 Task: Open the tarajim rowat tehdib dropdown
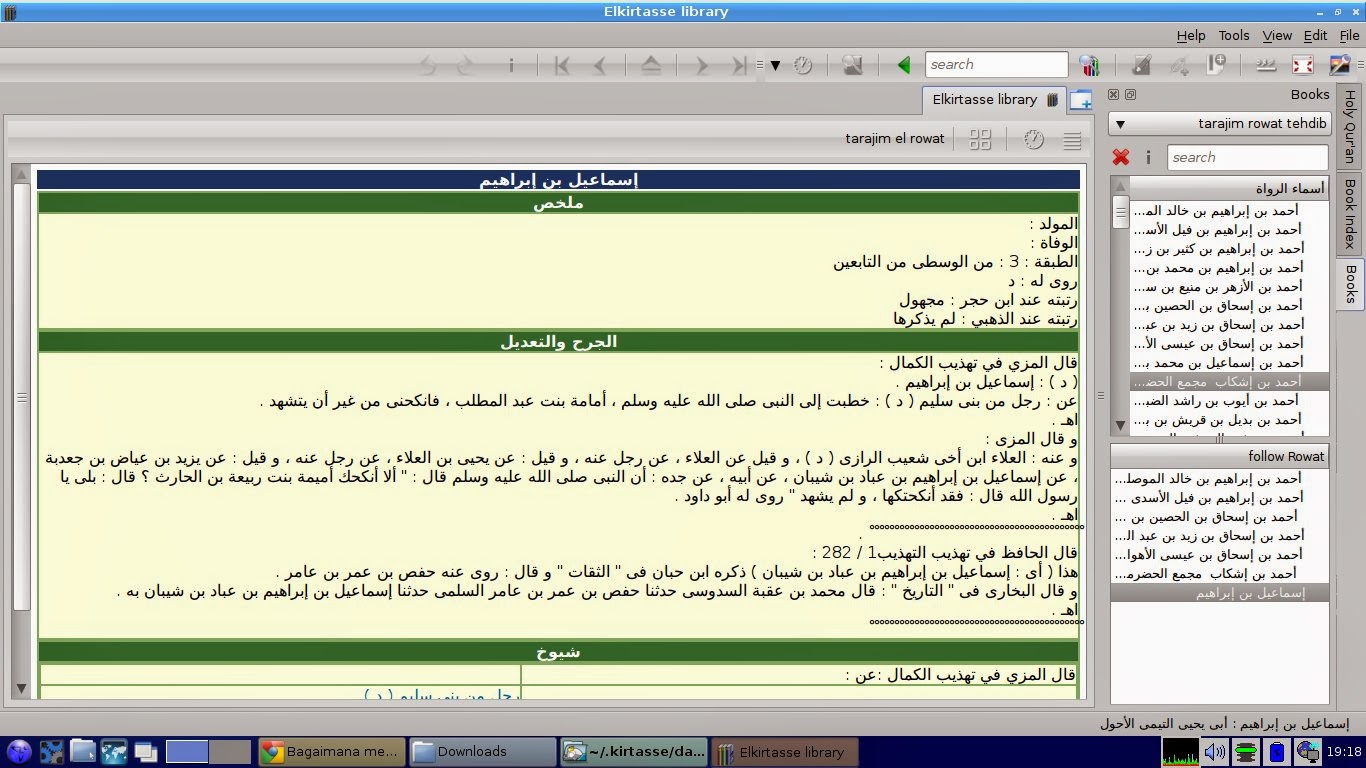1220,124
